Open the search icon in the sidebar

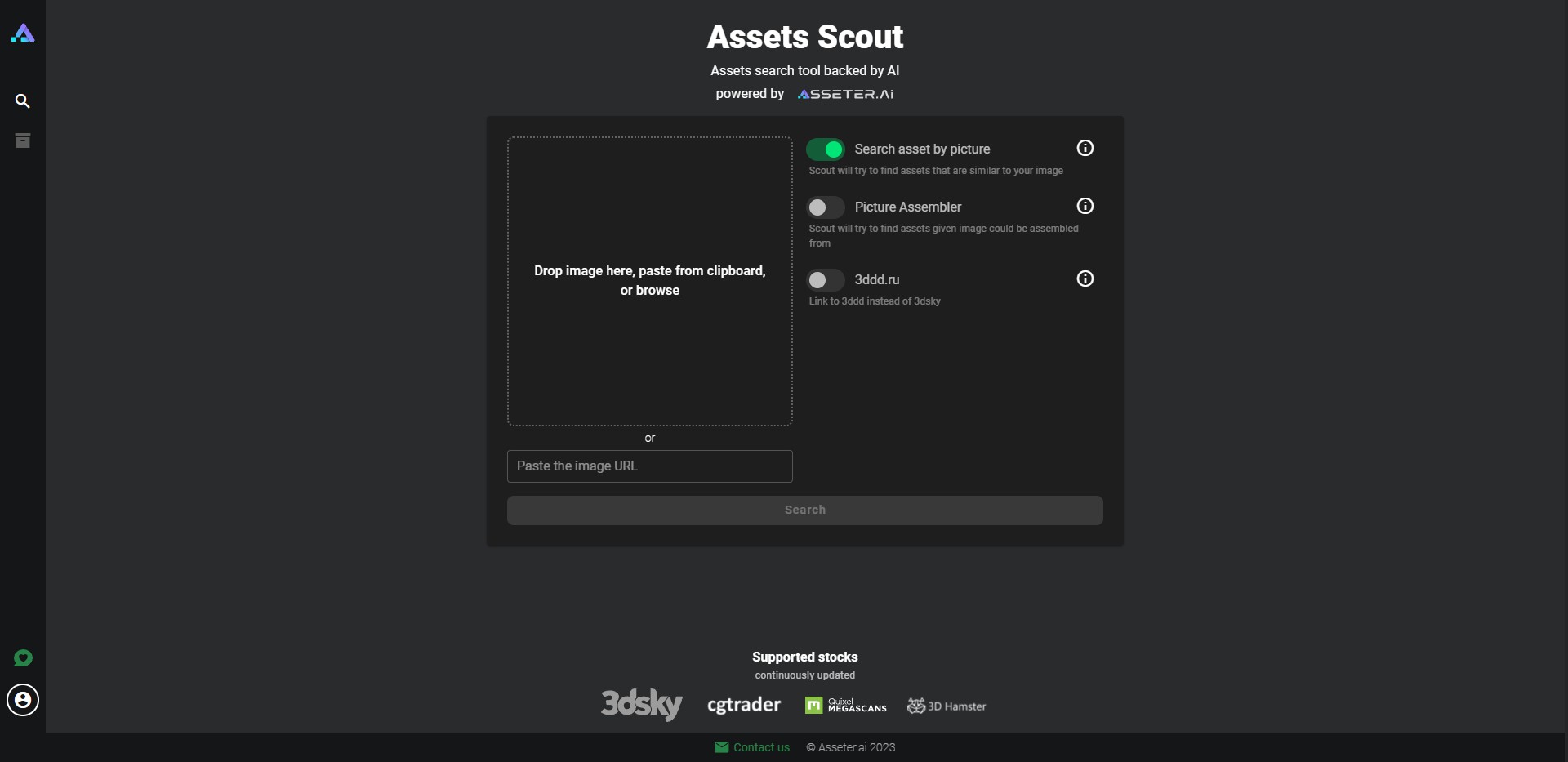tap(22, 100)
